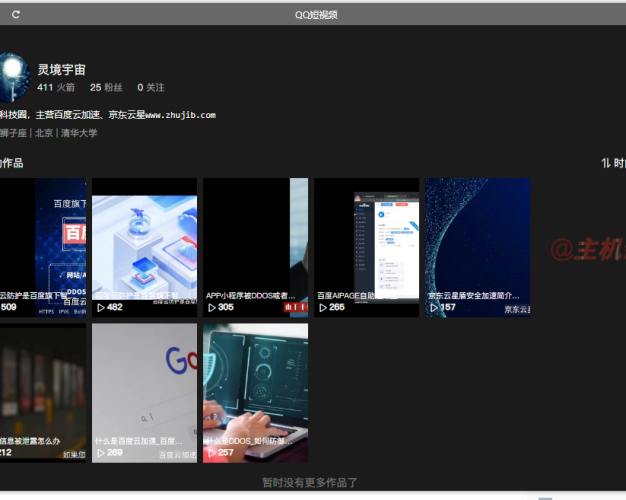Open the 百度AIPAGE video thumbnail
Viewport: 626px width, 500px height.
(366, 248)
